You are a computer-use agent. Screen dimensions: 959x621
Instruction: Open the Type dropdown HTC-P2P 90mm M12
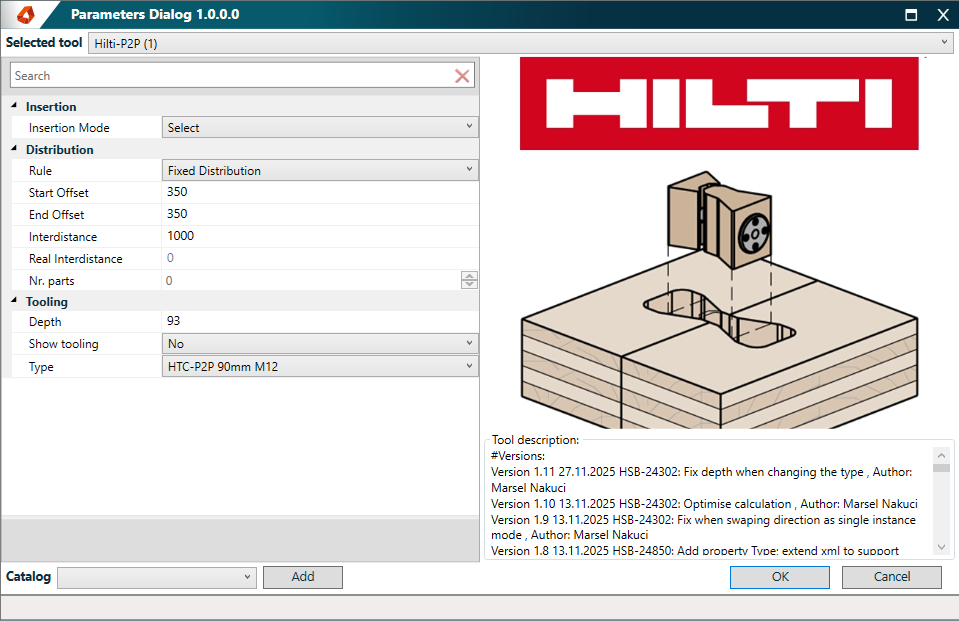[320, 366]
